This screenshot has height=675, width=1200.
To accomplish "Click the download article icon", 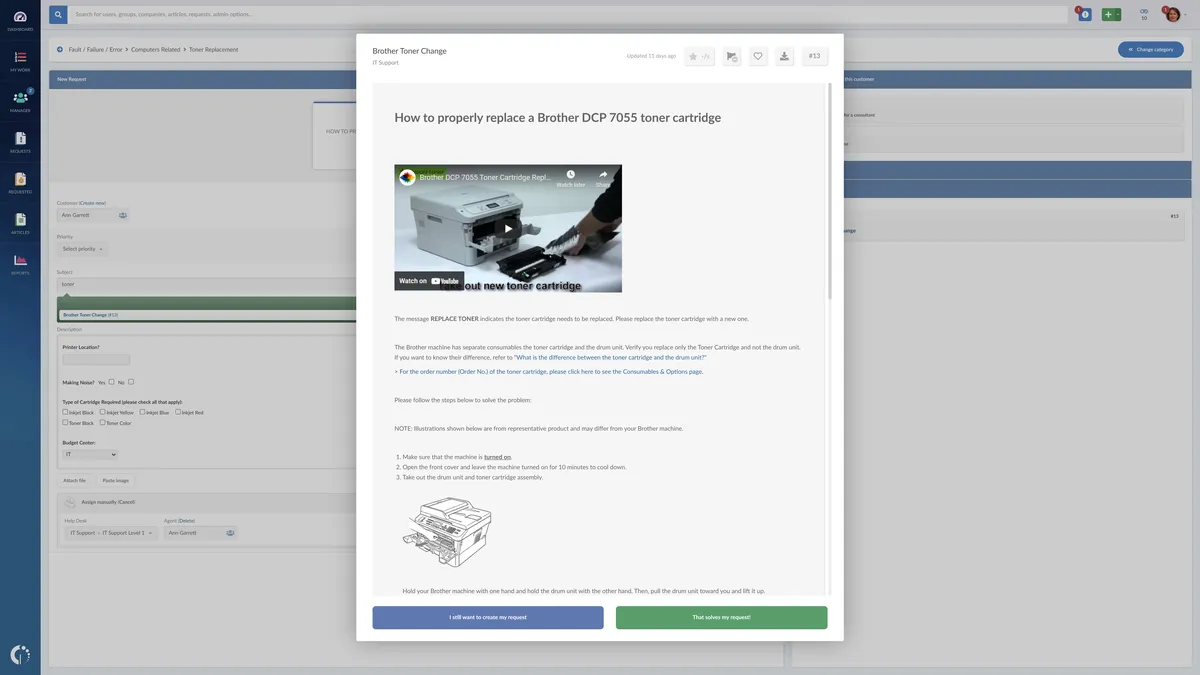I will tap(785, 56).
